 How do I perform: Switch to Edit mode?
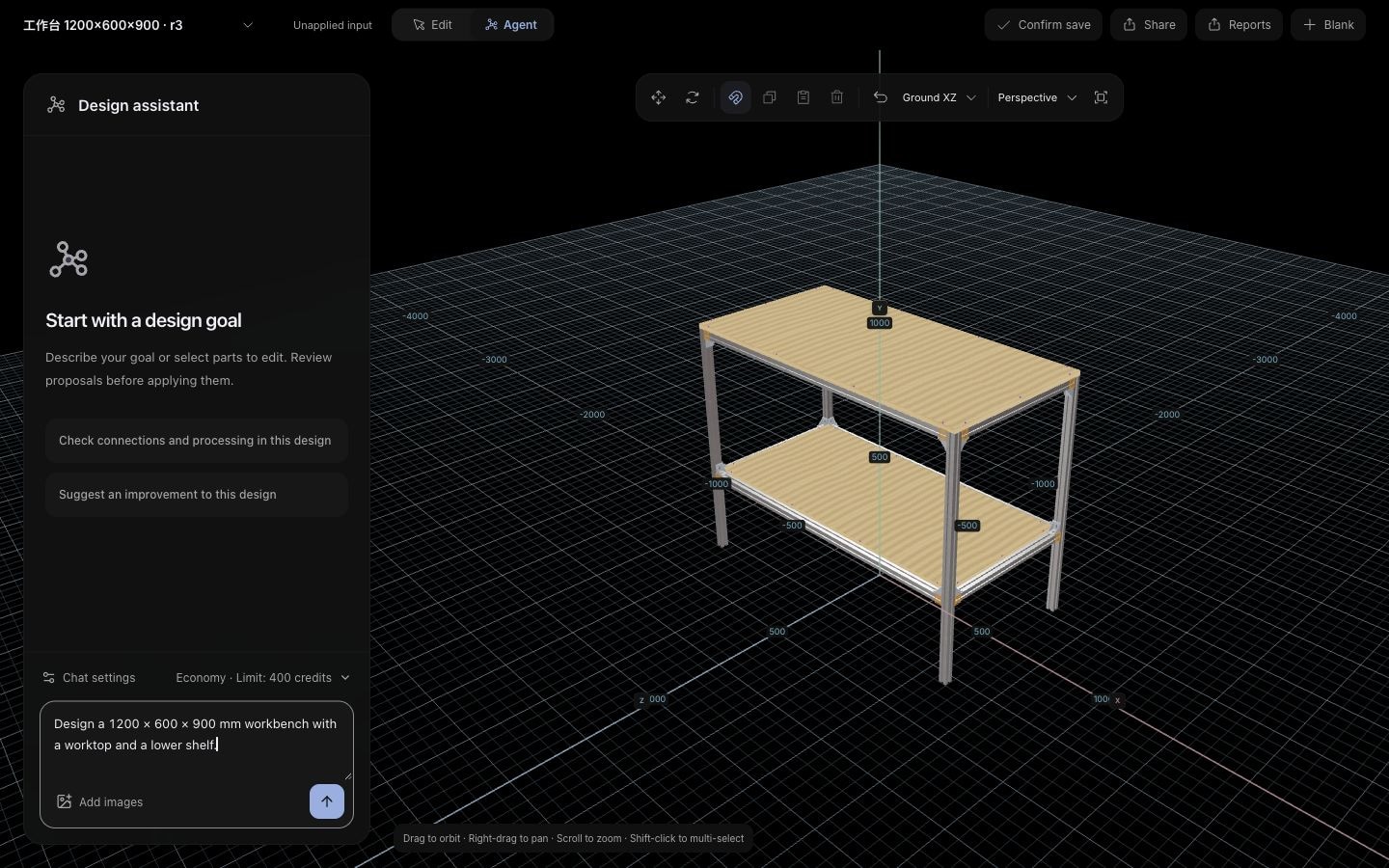(432, 25)
